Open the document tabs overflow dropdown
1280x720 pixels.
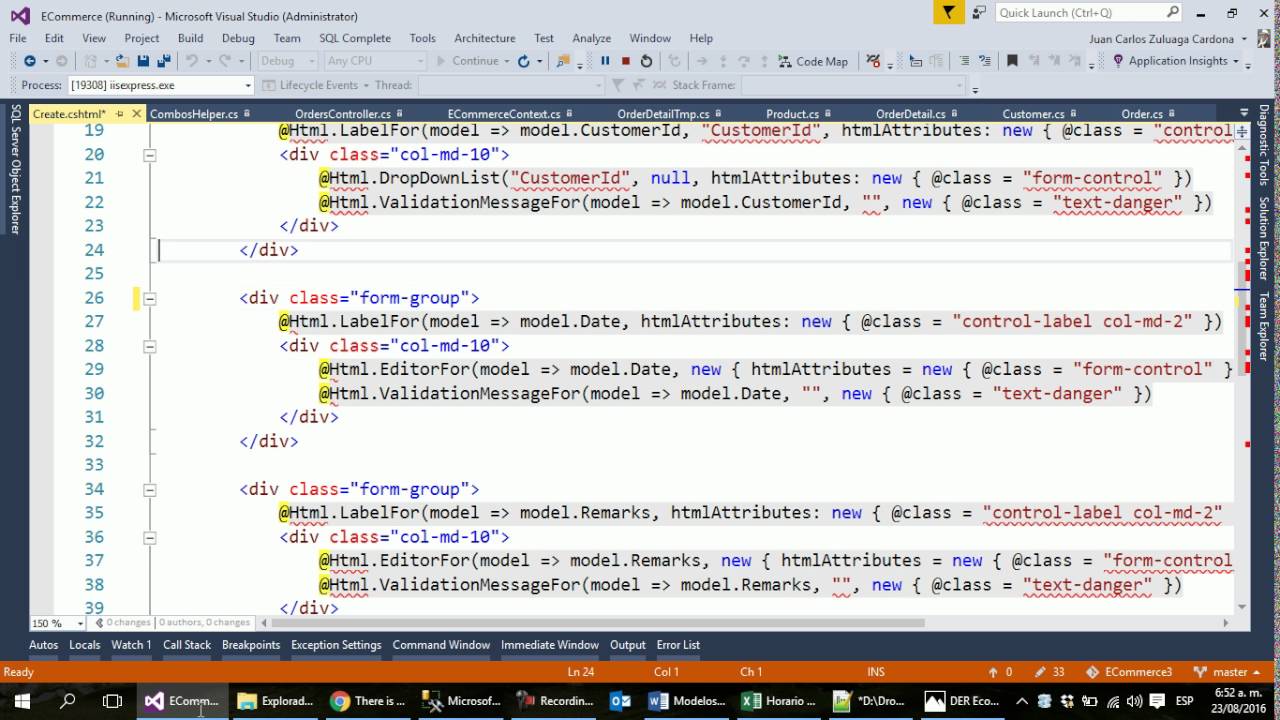pos(1245,114)
